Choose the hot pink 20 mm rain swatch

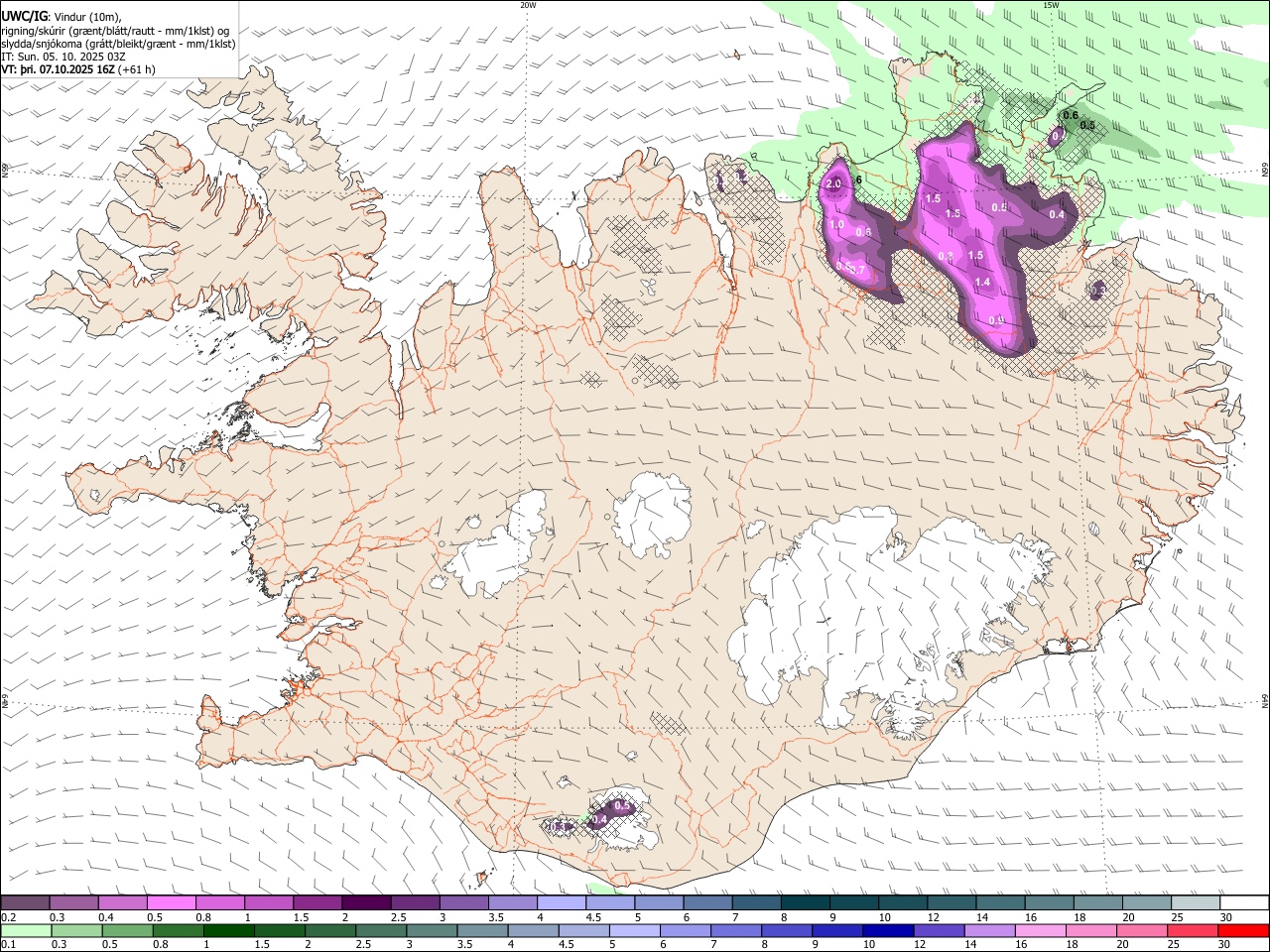click(1142, 930)
